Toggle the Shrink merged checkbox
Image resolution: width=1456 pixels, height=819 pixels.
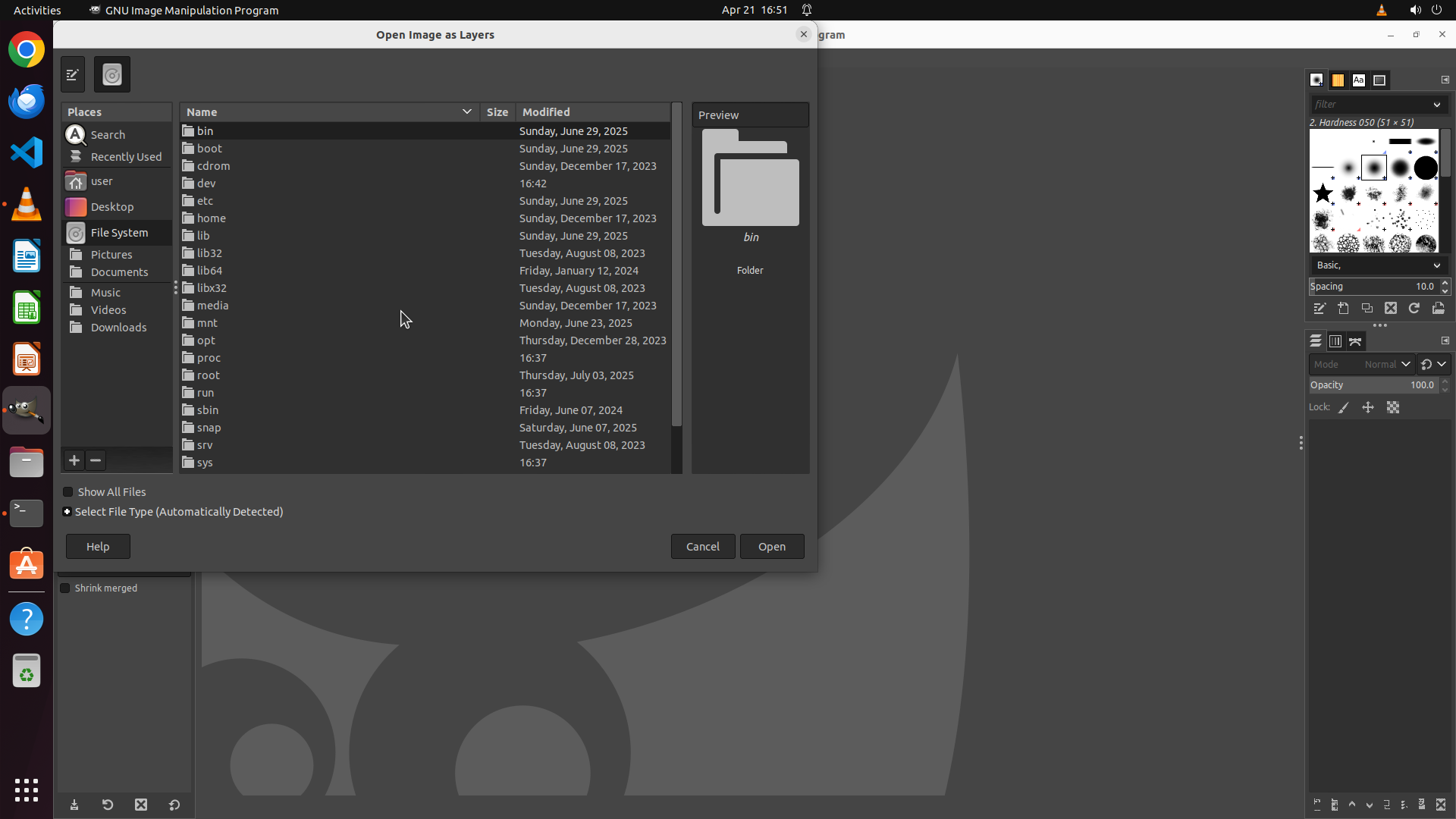(65, 588)
